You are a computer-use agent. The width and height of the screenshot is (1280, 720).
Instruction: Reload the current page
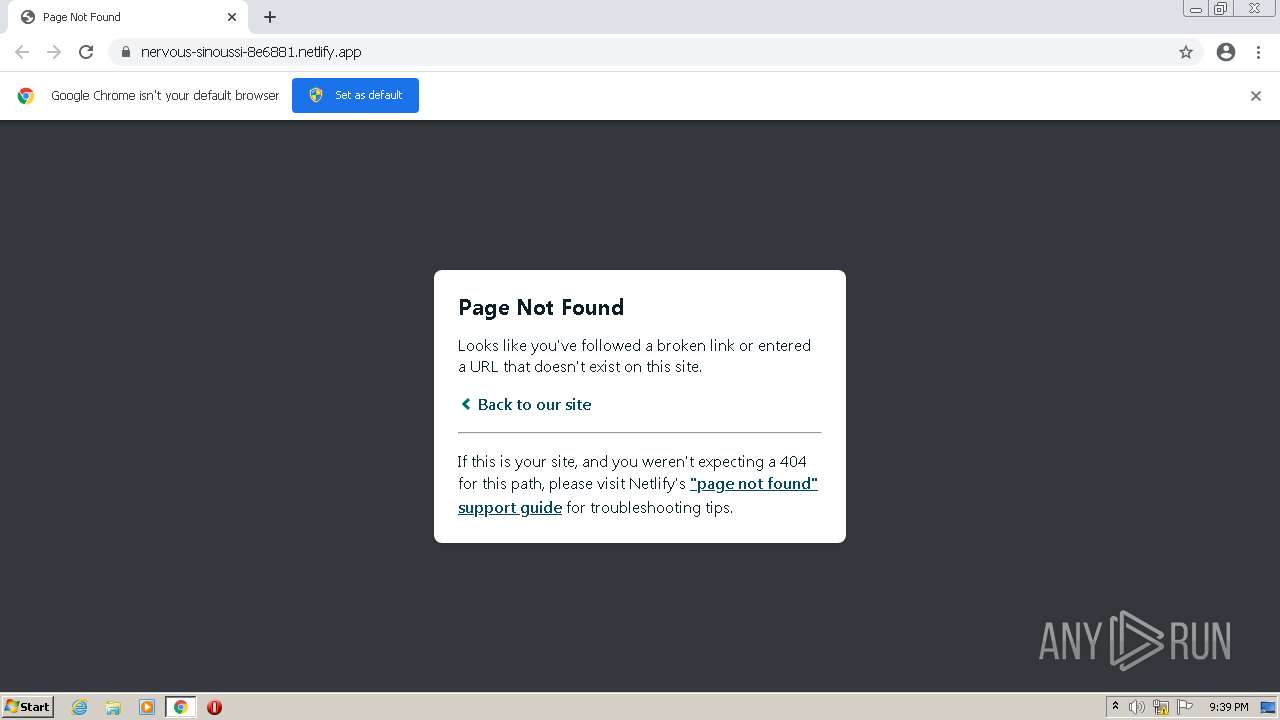(86, 52)
